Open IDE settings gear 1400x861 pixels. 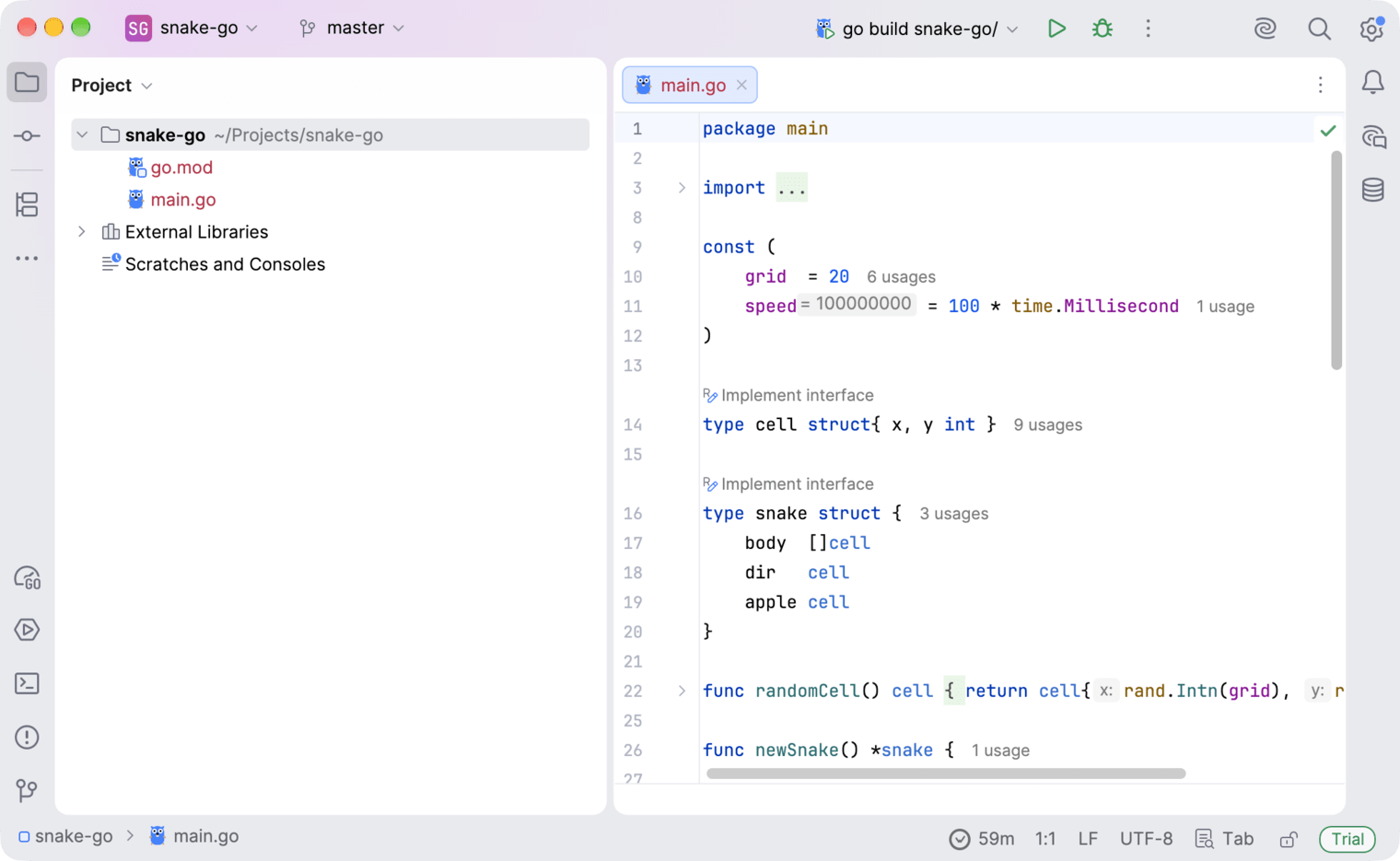1371,29
